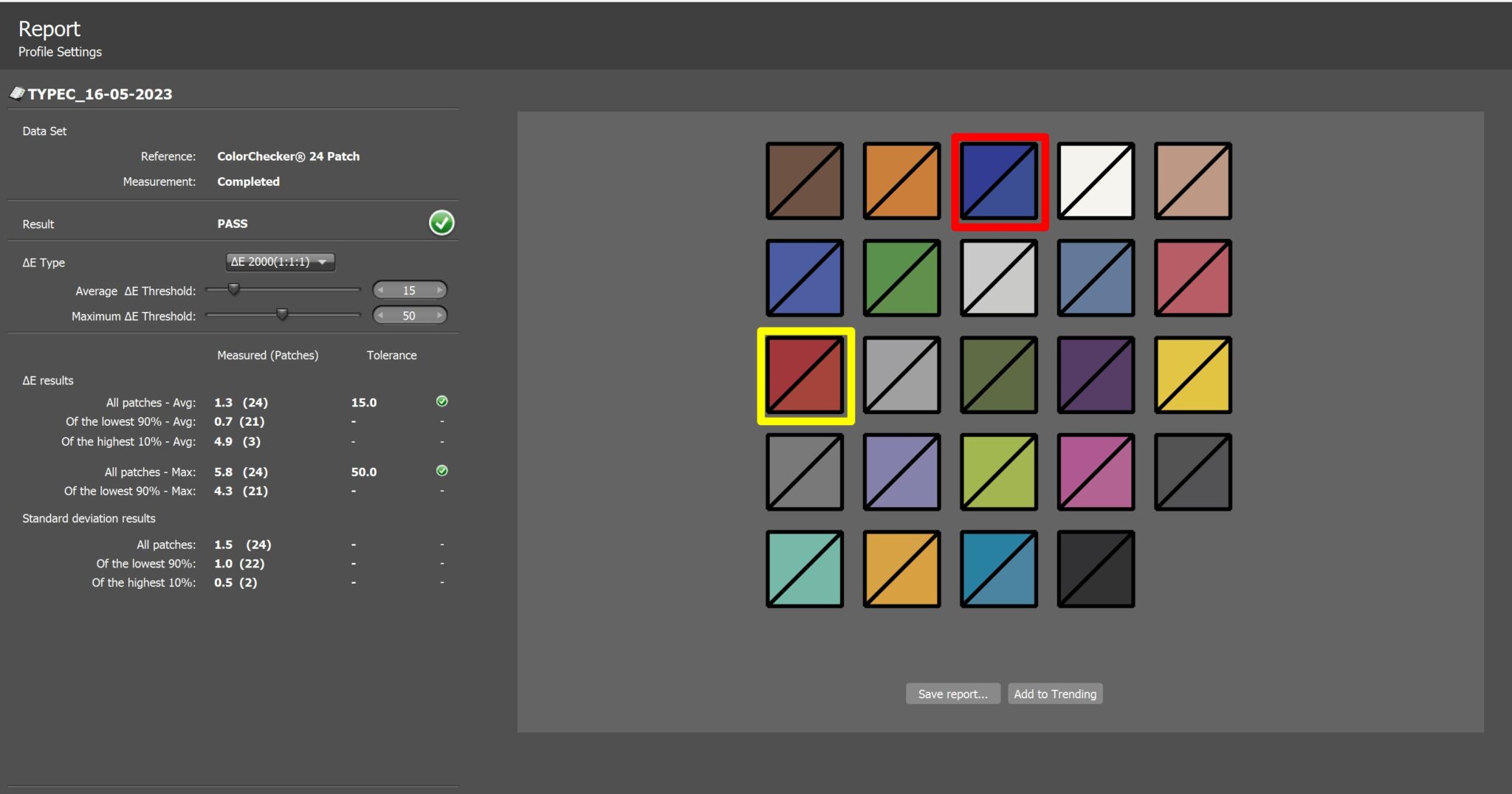1512x794 pixels.
Task: Decrease Maximum ΔE Threshold with left arrow
Action: pyautogui.click(x=380, y=316)
